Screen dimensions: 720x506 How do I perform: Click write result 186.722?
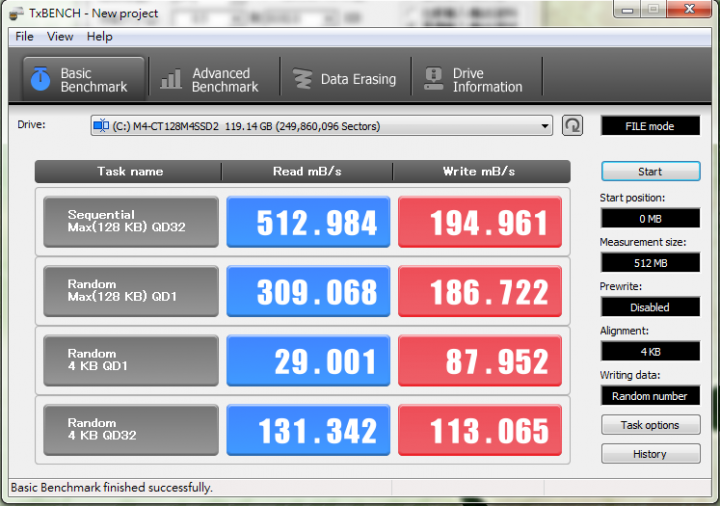click(x=480, y=291)
